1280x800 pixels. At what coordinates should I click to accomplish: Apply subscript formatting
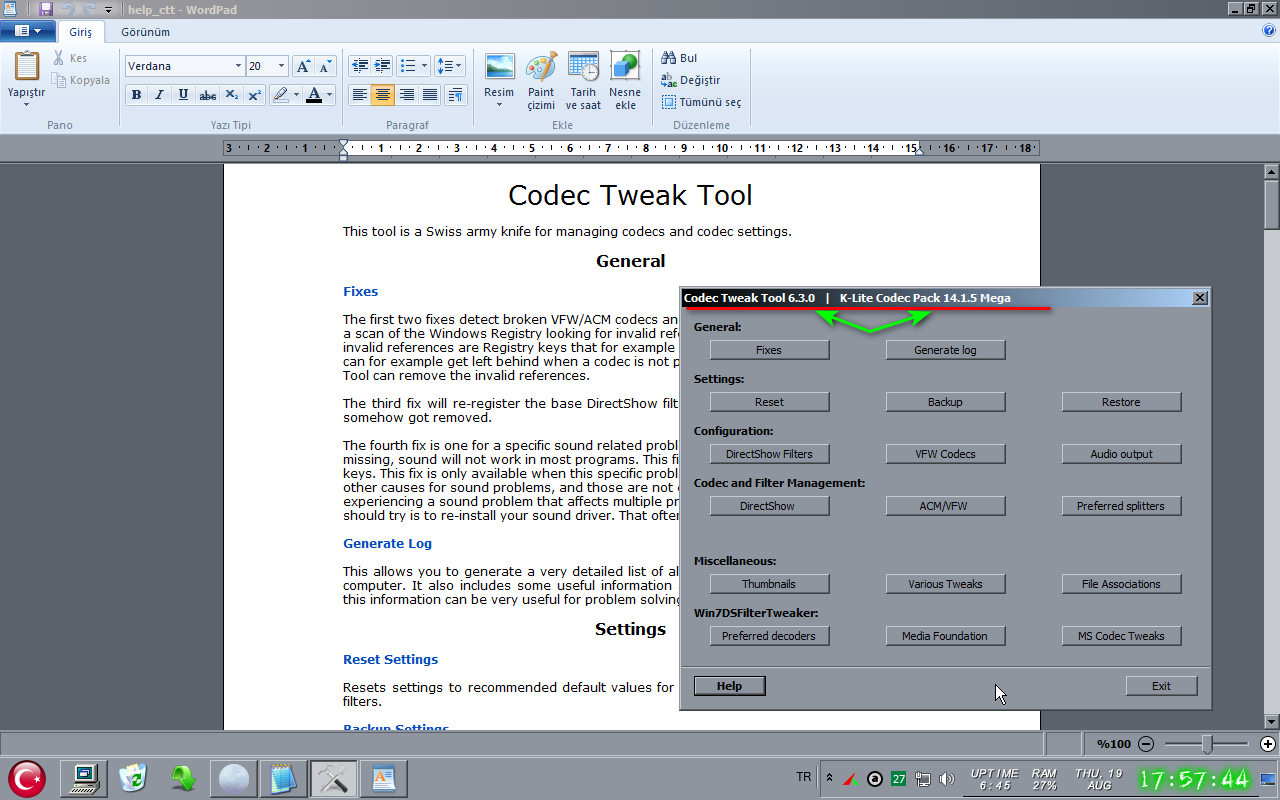point(231,95)
